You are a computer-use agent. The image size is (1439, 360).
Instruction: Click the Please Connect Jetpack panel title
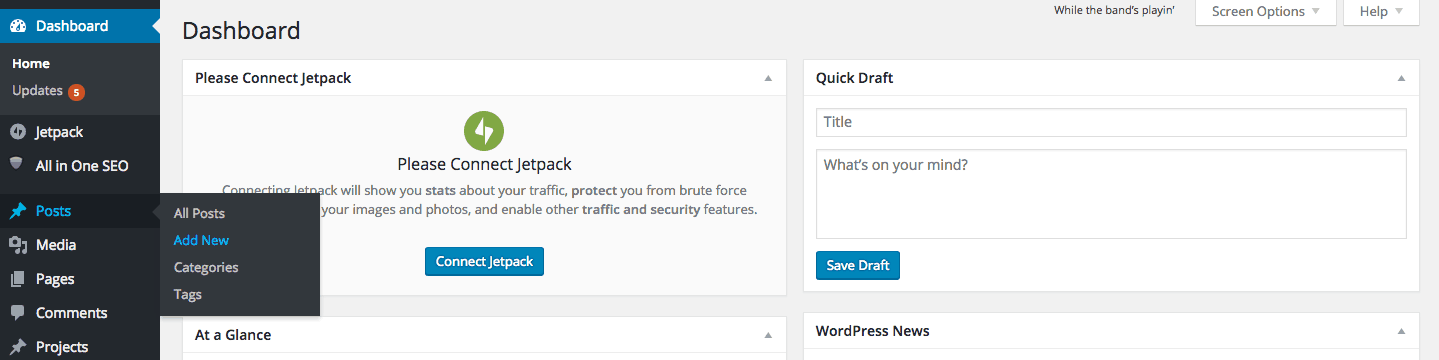[x=273, y=78]
